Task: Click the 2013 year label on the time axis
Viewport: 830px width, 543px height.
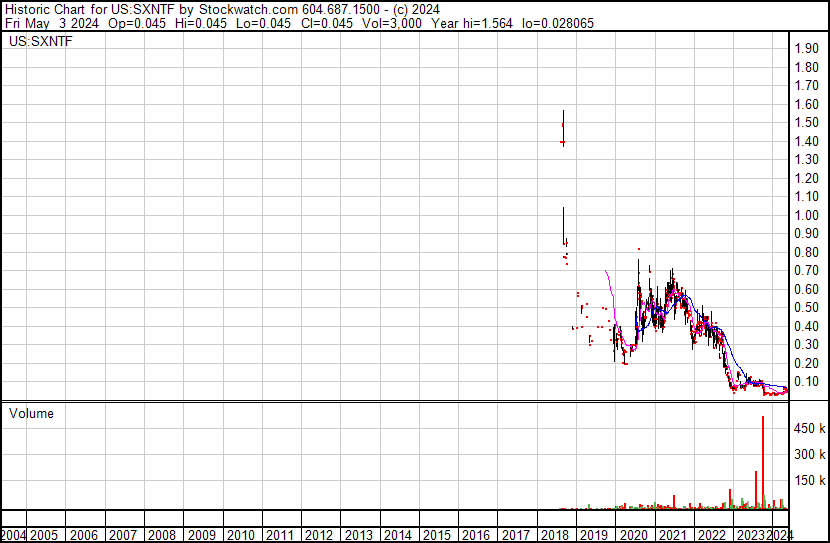Action: pos(358,536)
